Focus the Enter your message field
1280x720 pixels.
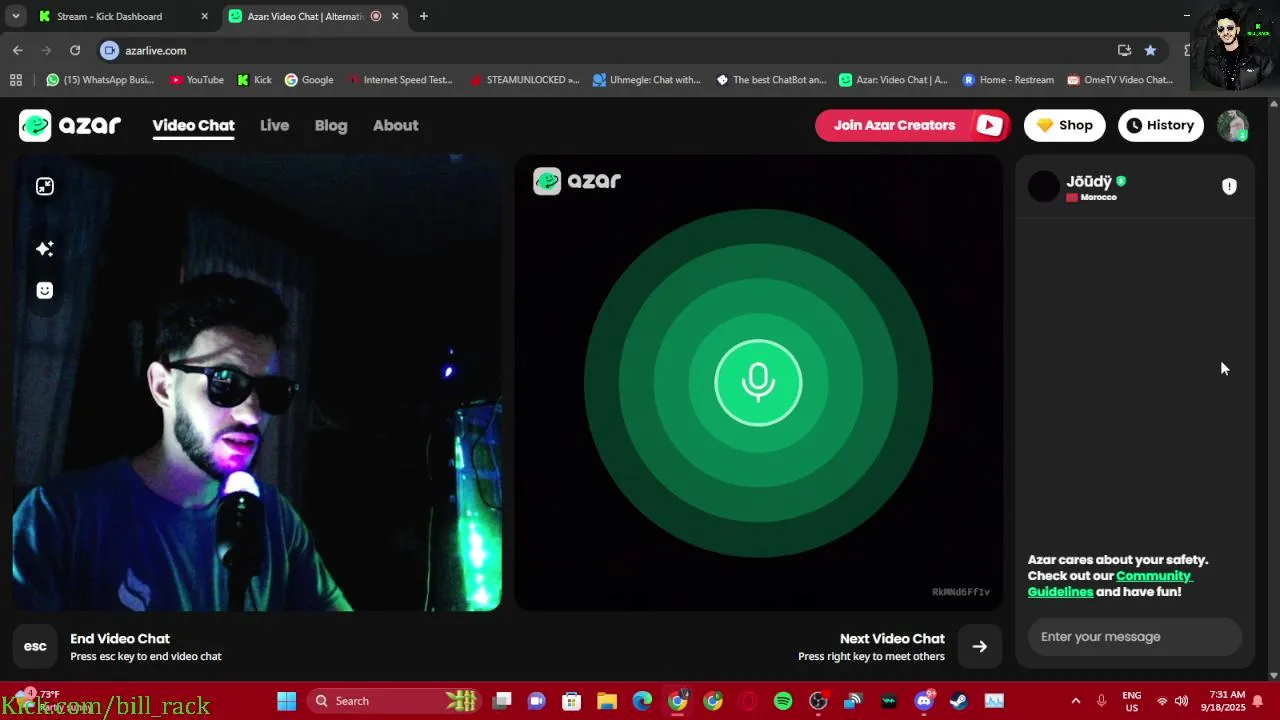point(1135,636)
